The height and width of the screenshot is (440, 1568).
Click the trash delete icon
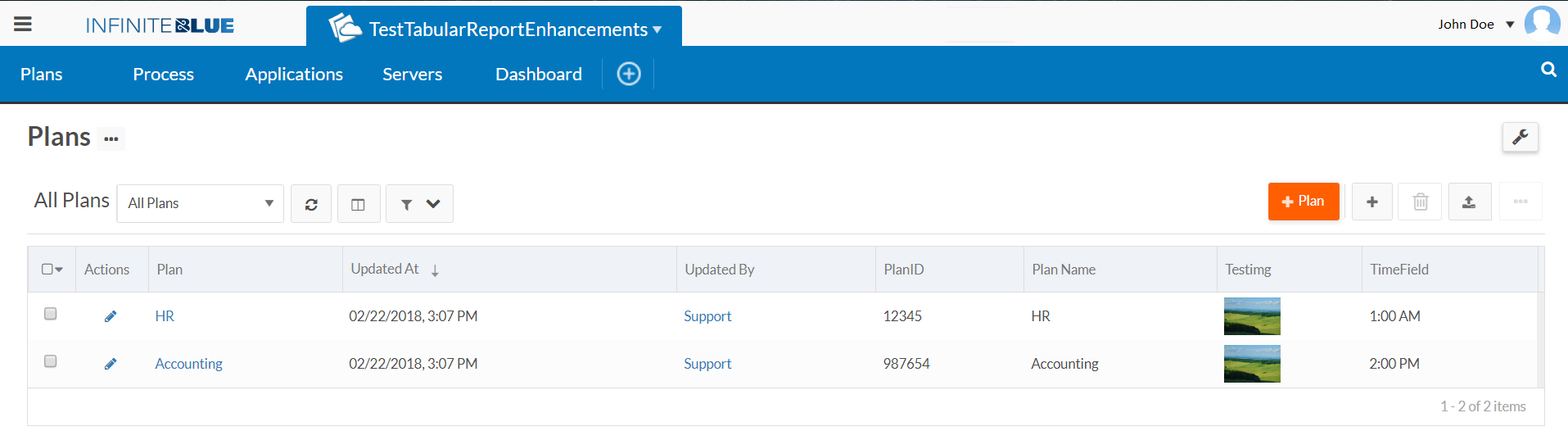[1421, 202]
